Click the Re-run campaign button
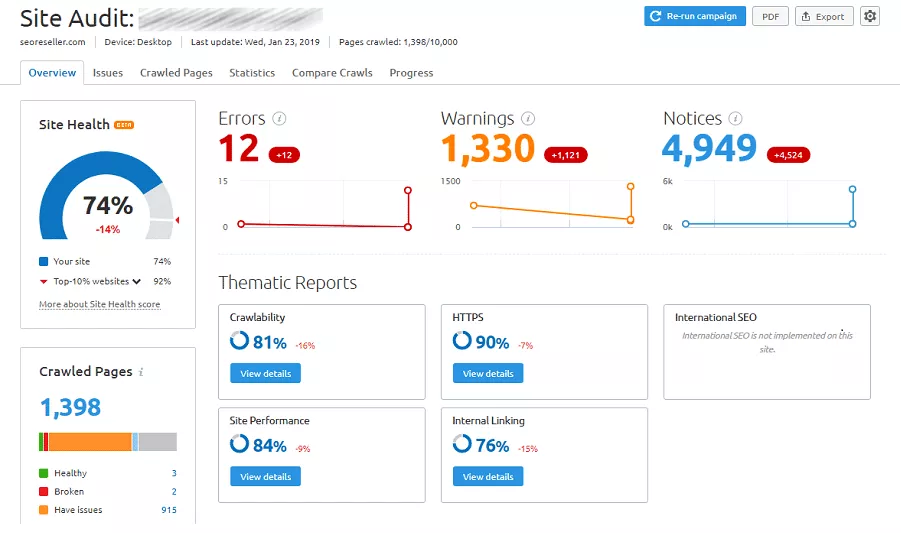This screenshot has height=533, width=901. [x=695, y=16]
